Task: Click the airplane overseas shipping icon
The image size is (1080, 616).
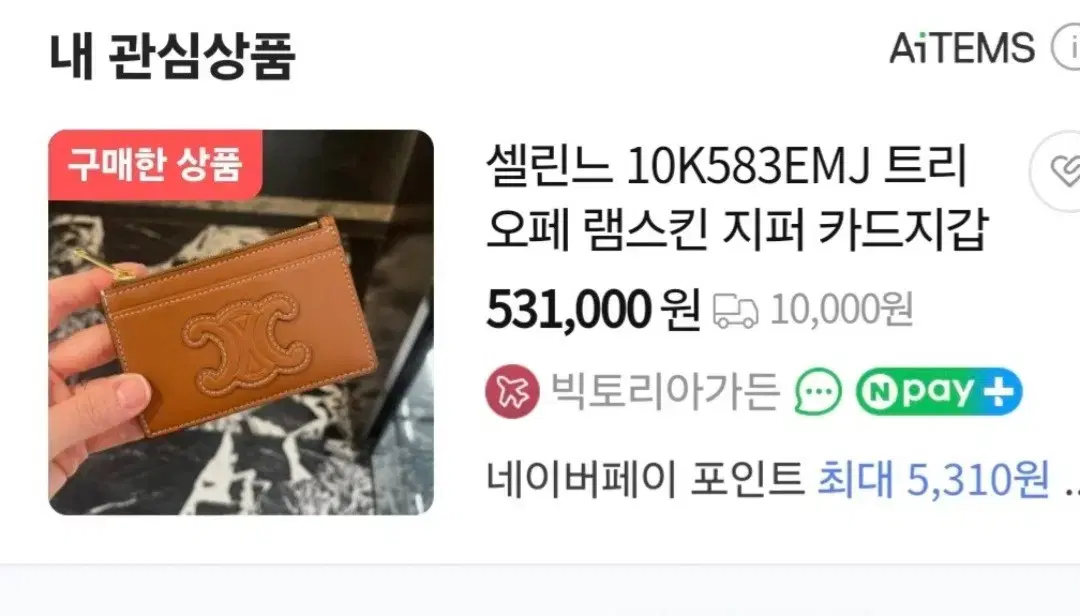Action: pyautogui.click(x=512, y=391)
